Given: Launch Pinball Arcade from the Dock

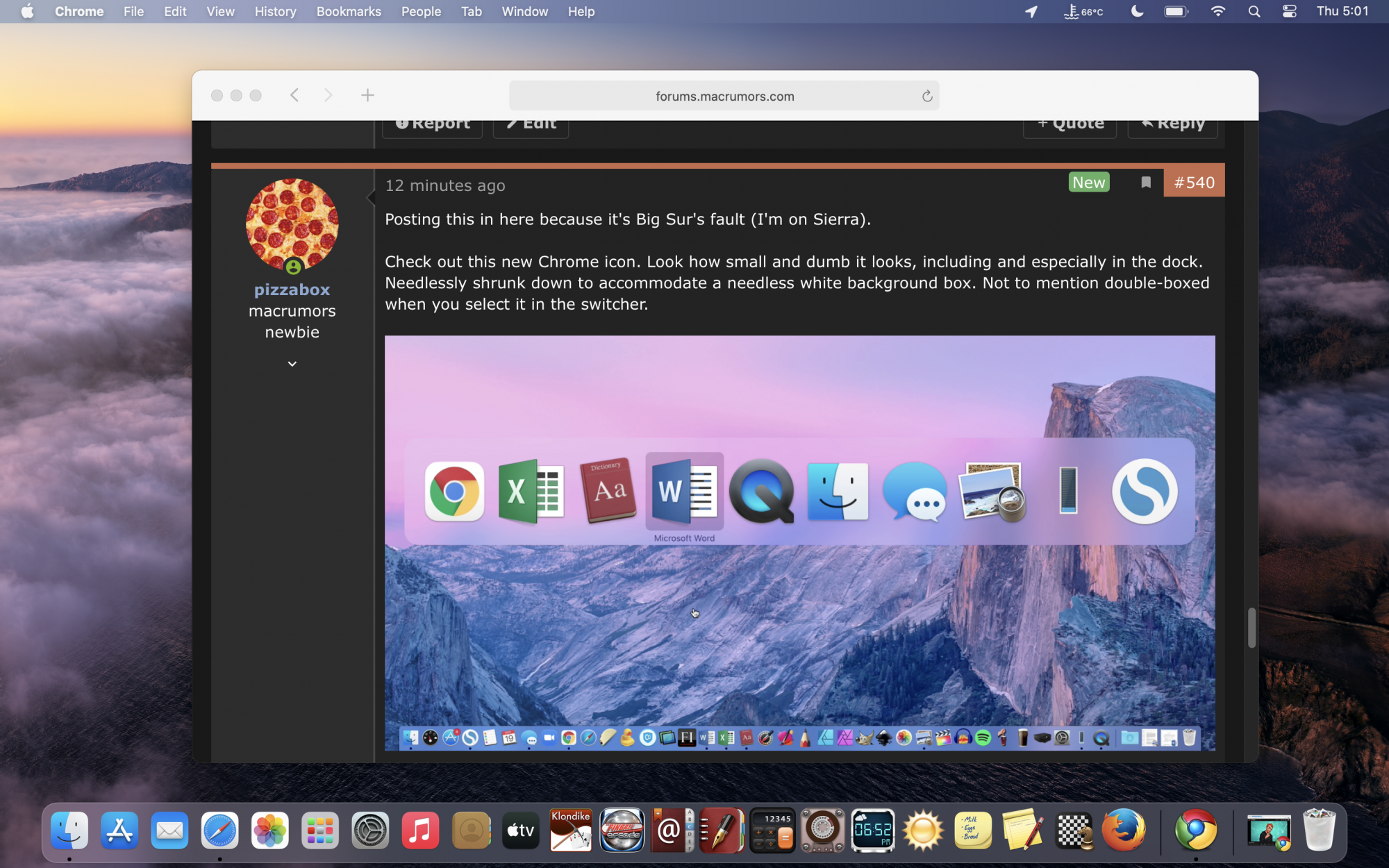Looking at the screenshot, I should pos(622,830).
